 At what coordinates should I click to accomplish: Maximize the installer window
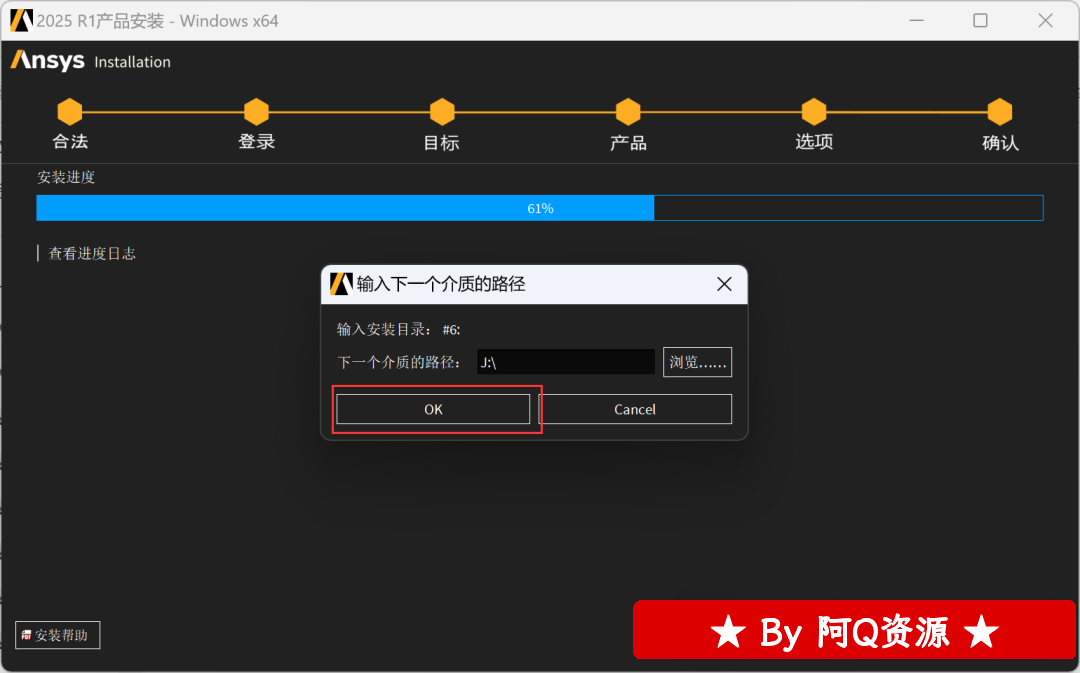(980, 21)
